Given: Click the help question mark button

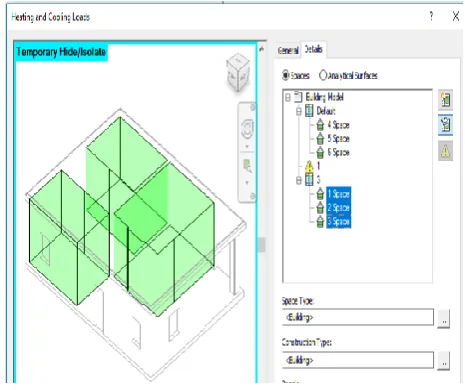Looking at the screenshot, I should [431, 16].
